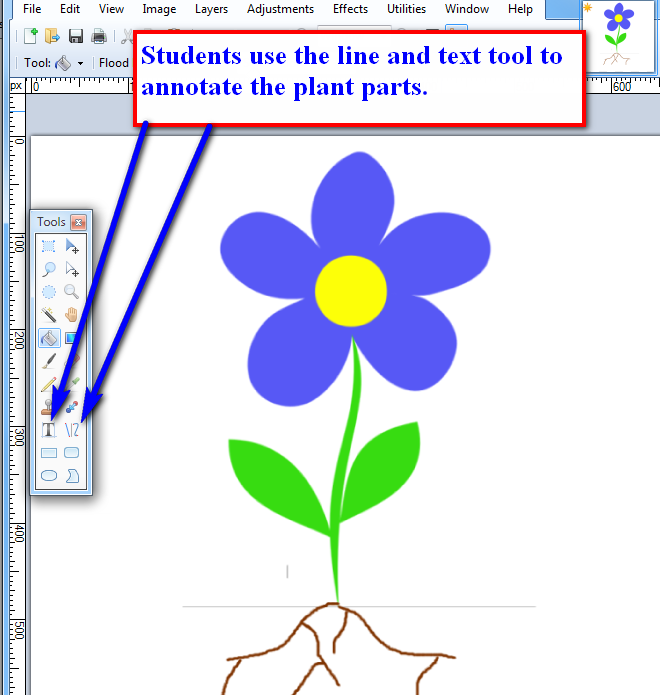Select the Pan hand tool
The width and height of the screenshot is (660, 695).
(72, 315)
